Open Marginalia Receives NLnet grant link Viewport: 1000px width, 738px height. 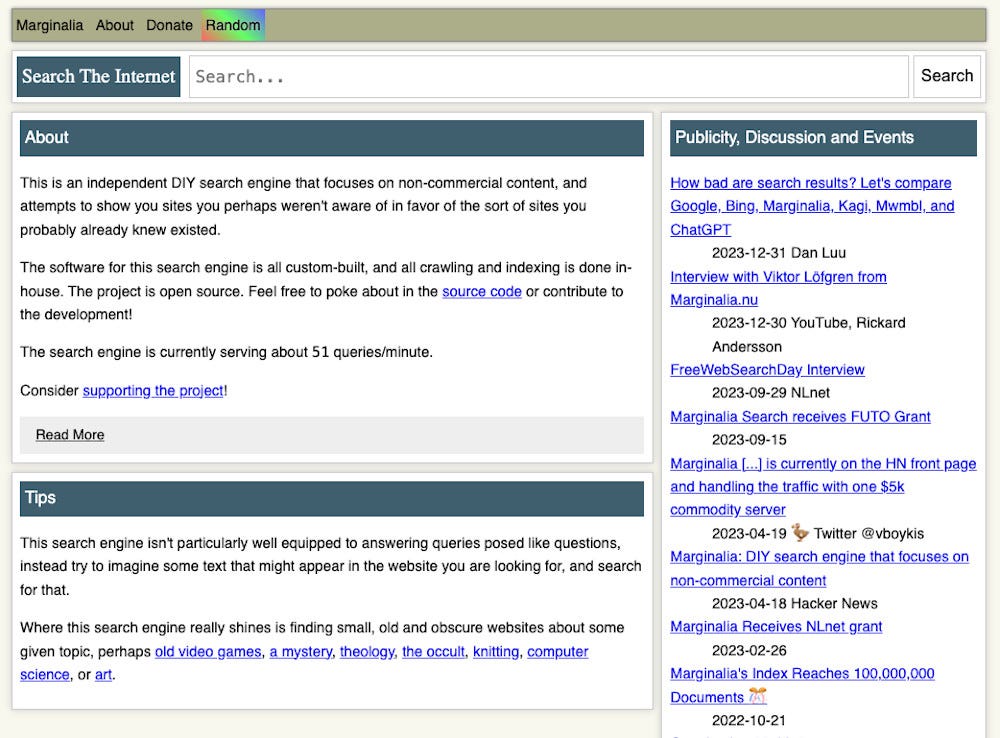[x=776, y=627]
